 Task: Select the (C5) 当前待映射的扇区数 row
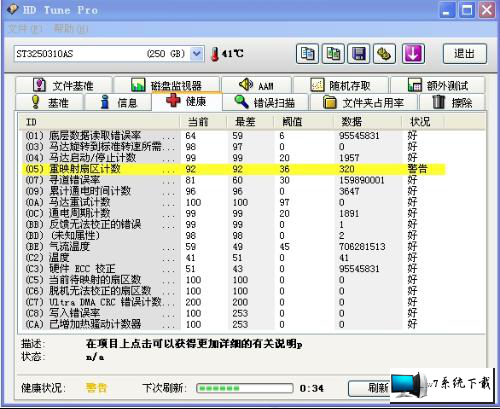[233, 280]
